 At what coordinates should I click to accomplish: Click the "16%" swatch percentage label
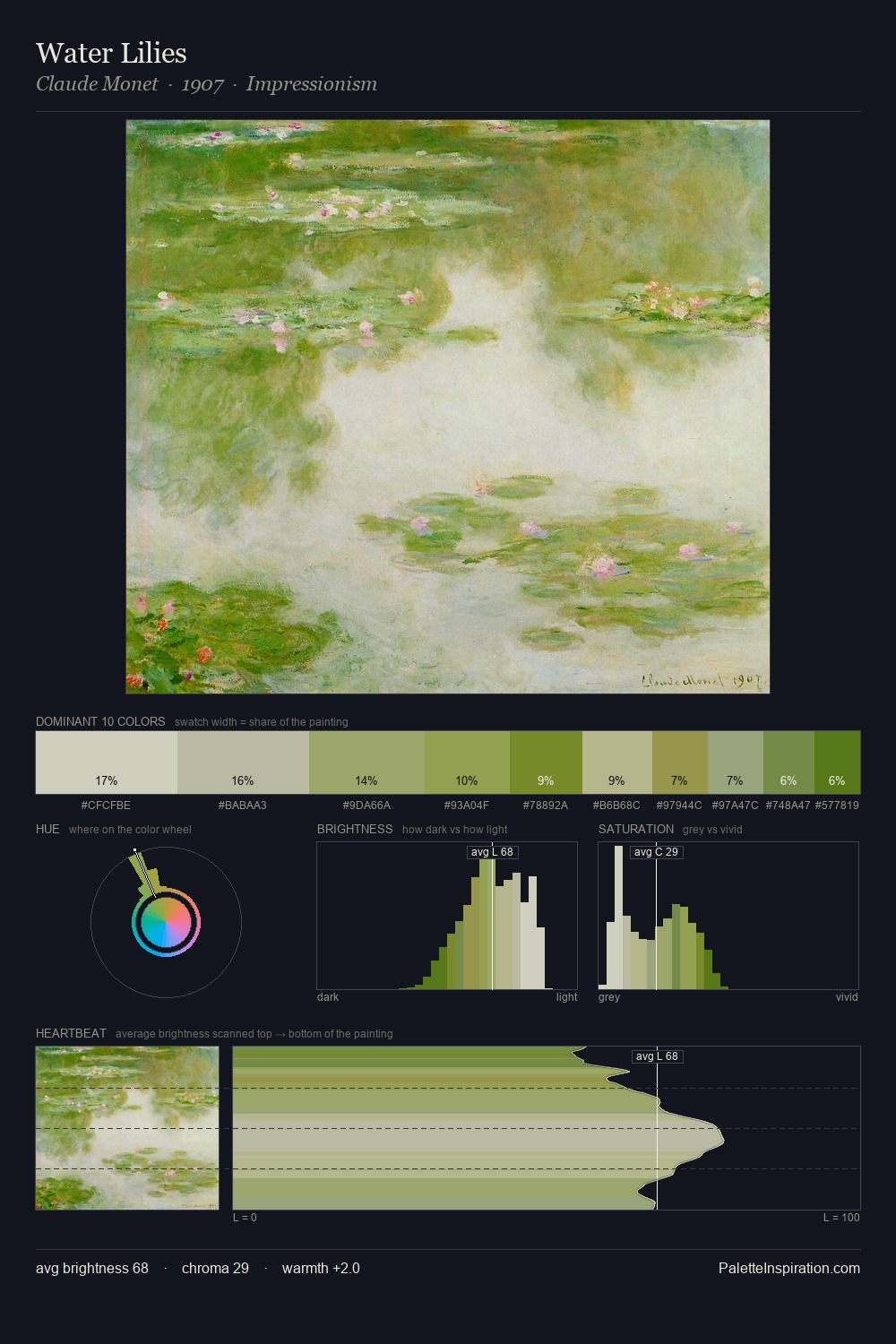tap(242, 780)
